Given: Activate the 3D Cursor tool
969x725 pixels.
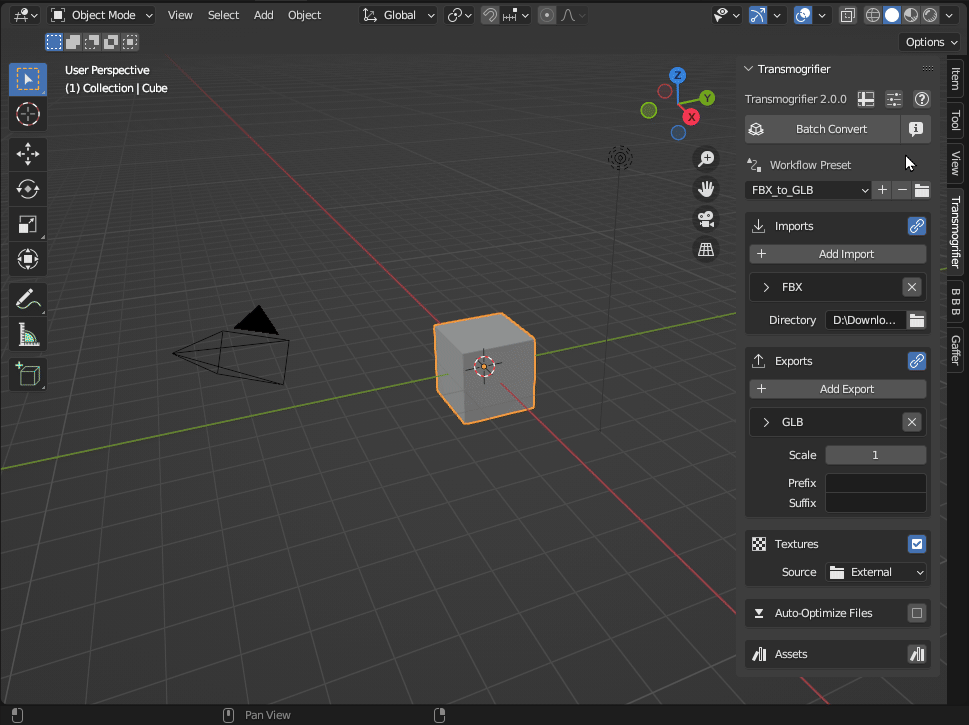Looking at the screenshot, I should [28, 115].
